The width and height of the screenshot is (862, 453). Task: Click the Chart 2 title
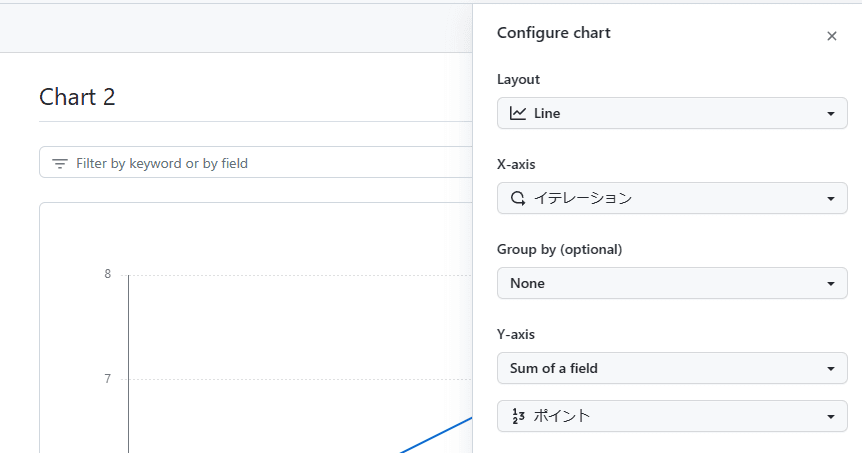77,97
